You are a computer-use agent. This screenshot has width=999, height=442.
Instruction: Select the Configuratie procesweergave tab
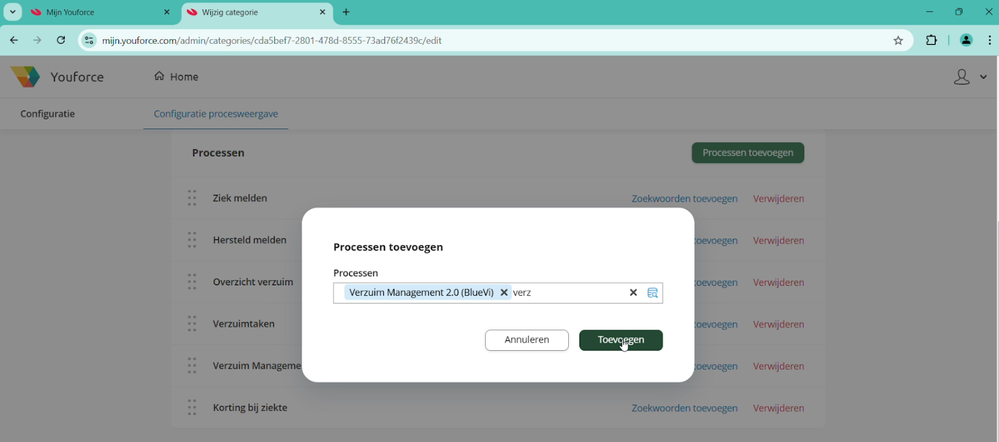(x=215, y=114)
